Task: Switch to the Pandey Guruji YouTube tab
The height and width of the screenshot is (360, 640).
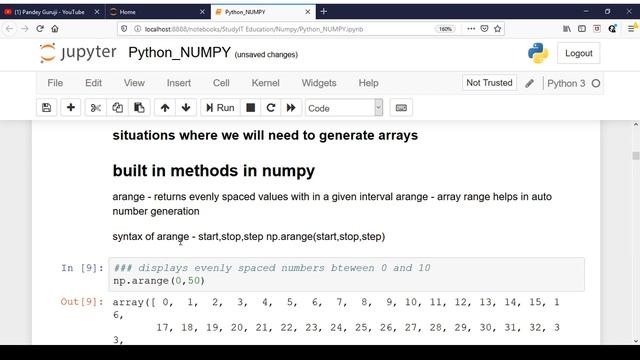Action: click(50, 12)
